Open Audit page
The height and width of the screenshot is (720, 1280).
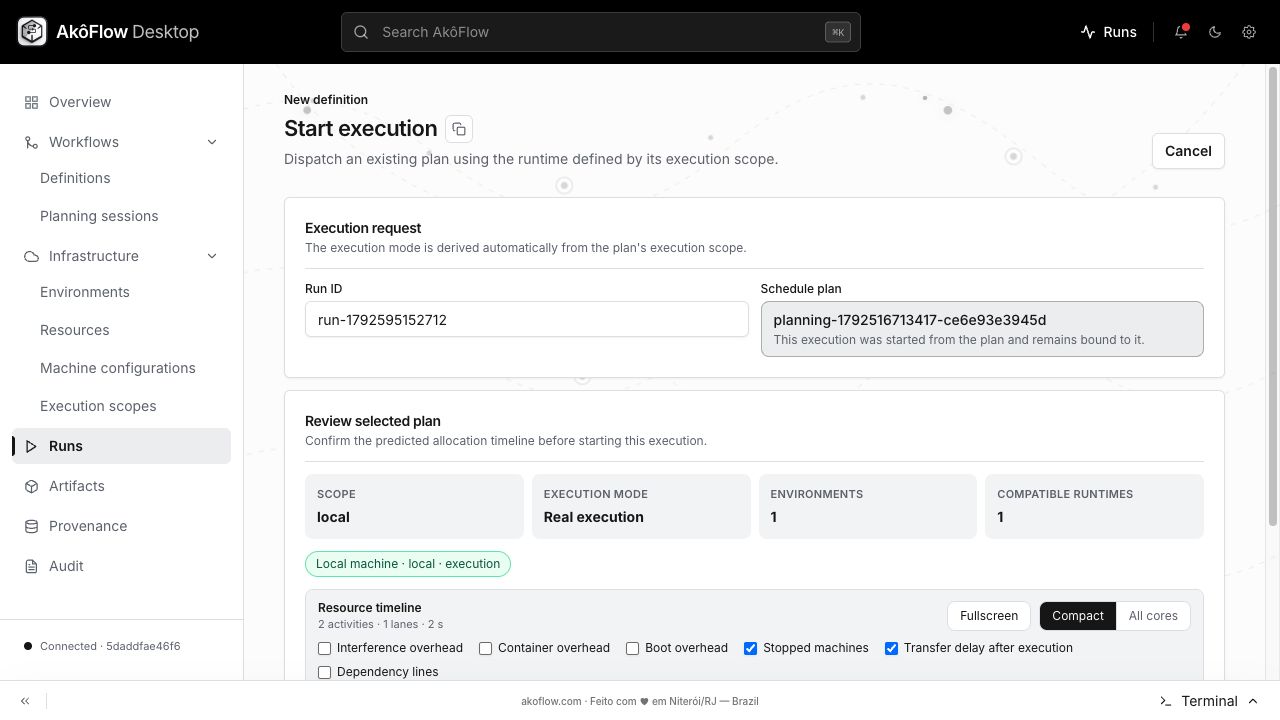pyautogui.click(x=66, y=566)
